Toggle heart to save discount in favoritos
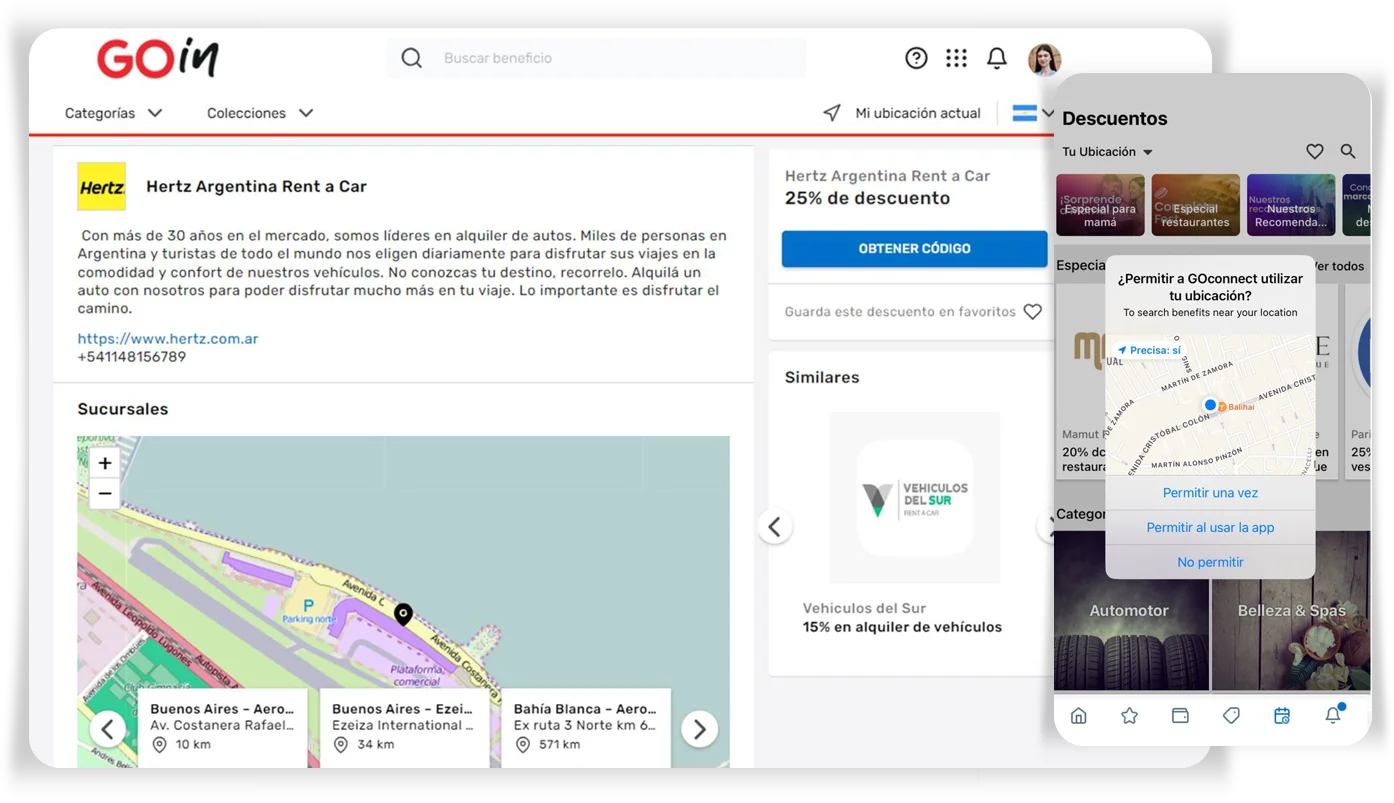The width and height of the screenshot is (1394, 803). pyautogui.click(x=1033, y=312)
